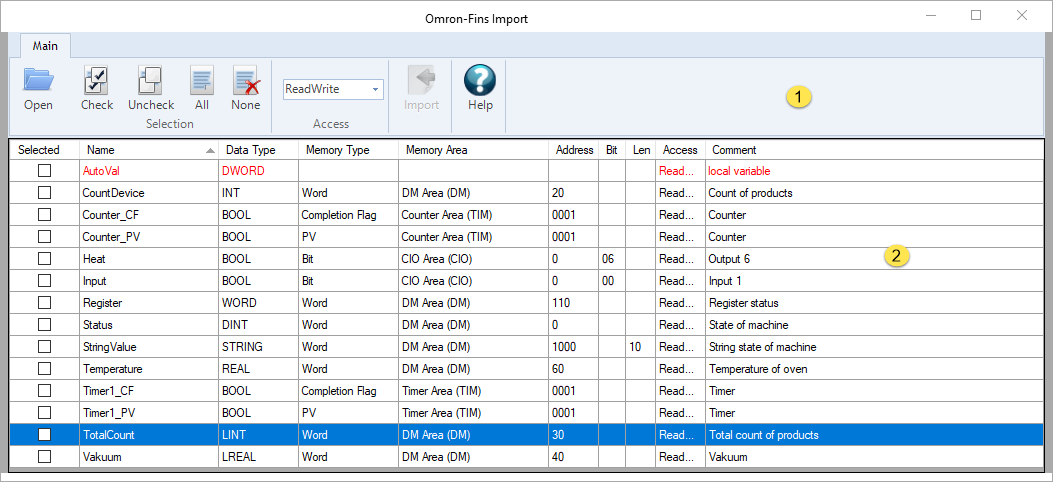
Task: Click the LREAL data type cell
Action: (x=258, y=456)
